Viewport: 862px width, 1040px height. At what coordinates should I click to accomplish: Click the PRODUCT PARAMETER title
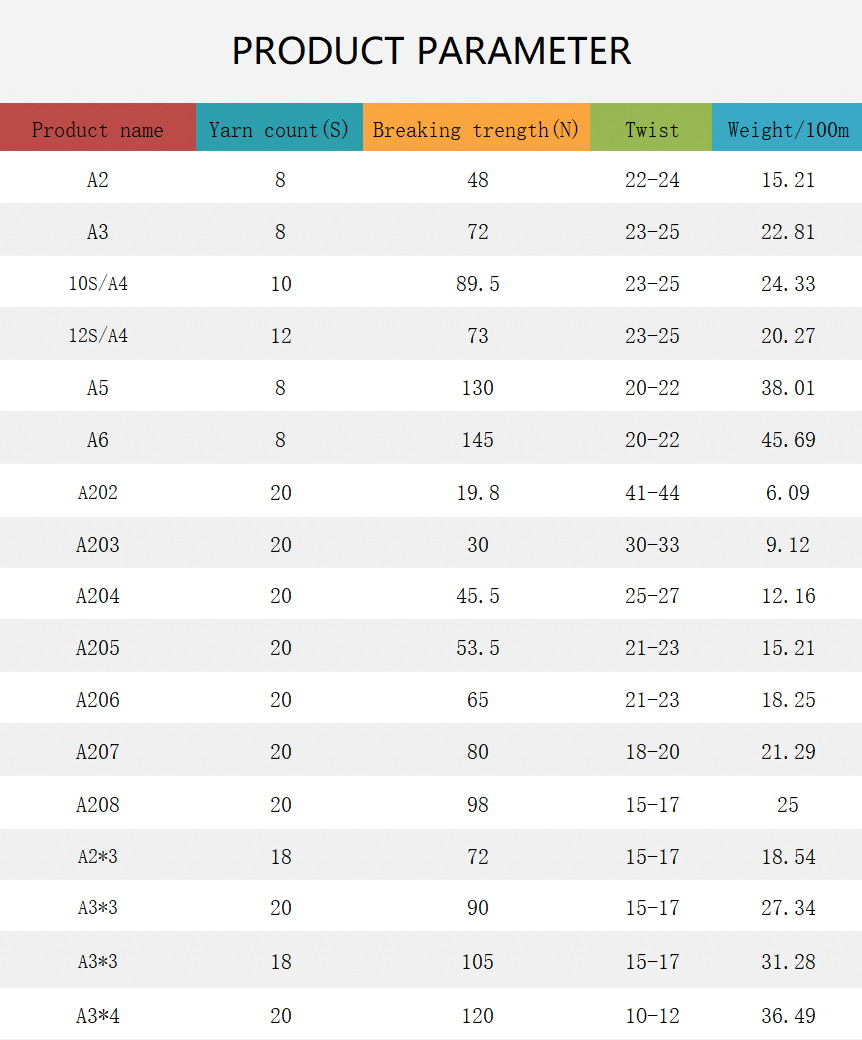click(x=431, y=51)
